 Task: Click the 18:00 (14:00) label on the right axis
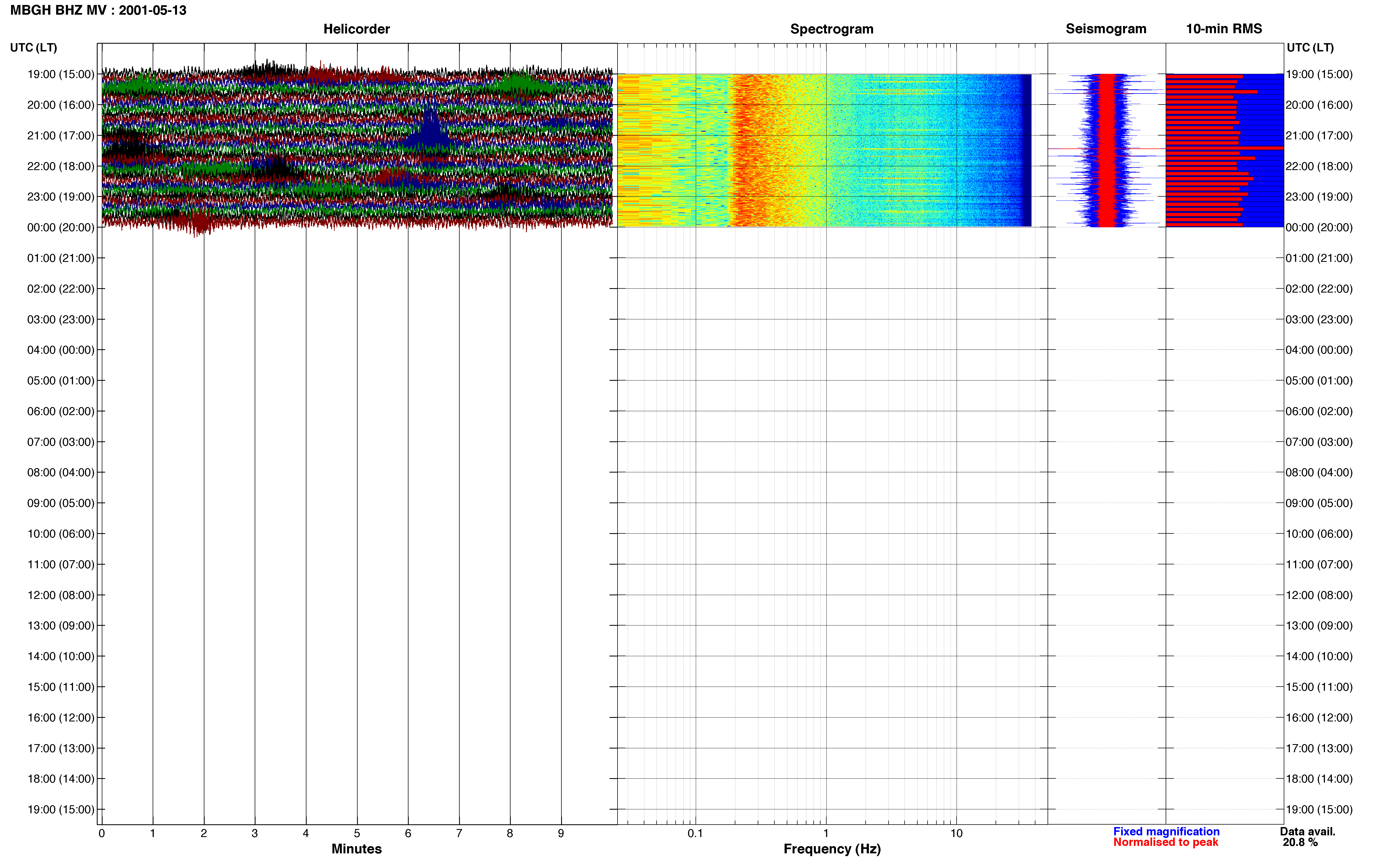1319,779
